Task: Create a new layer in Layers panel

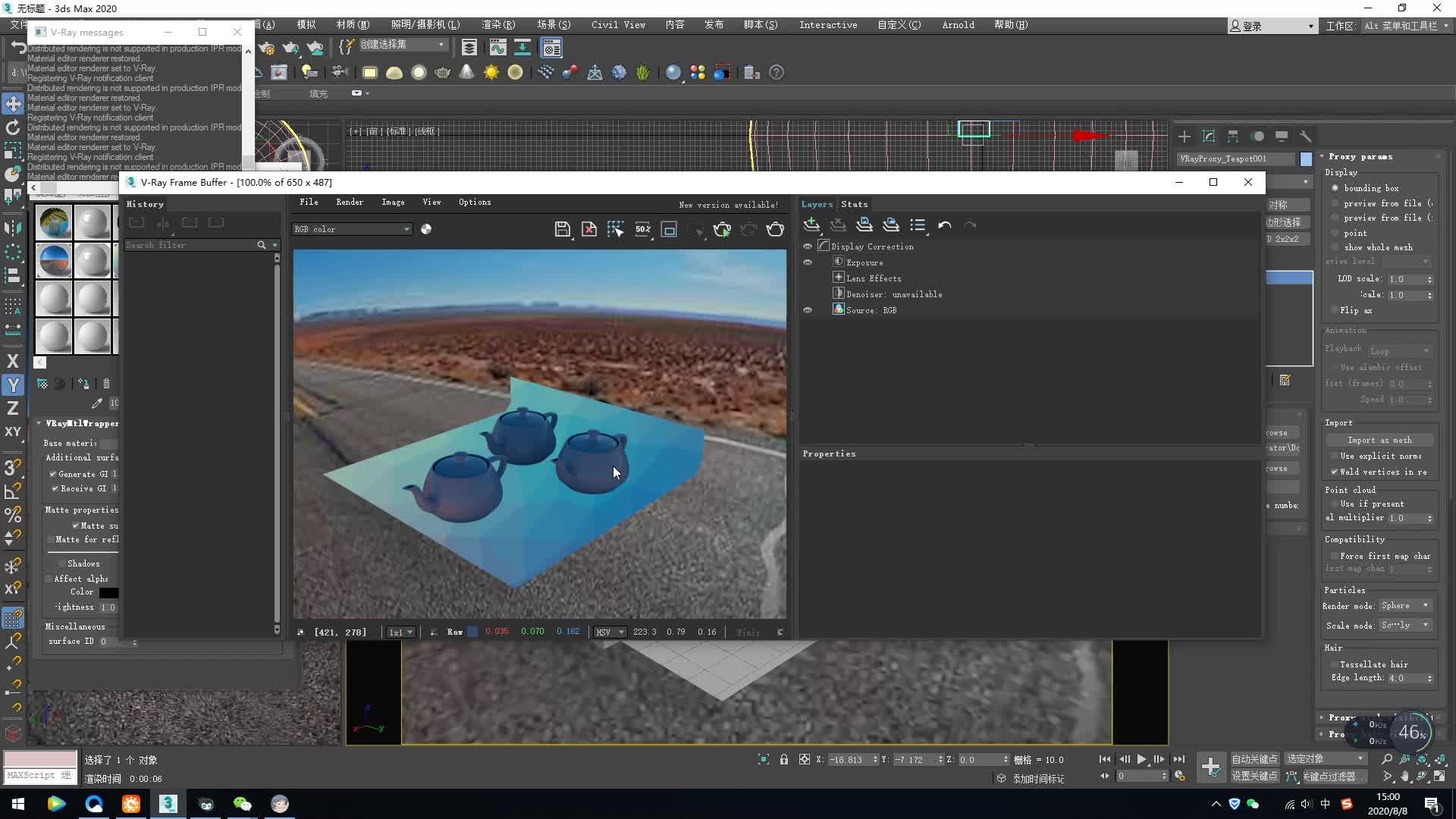Action: pos(811,225)
